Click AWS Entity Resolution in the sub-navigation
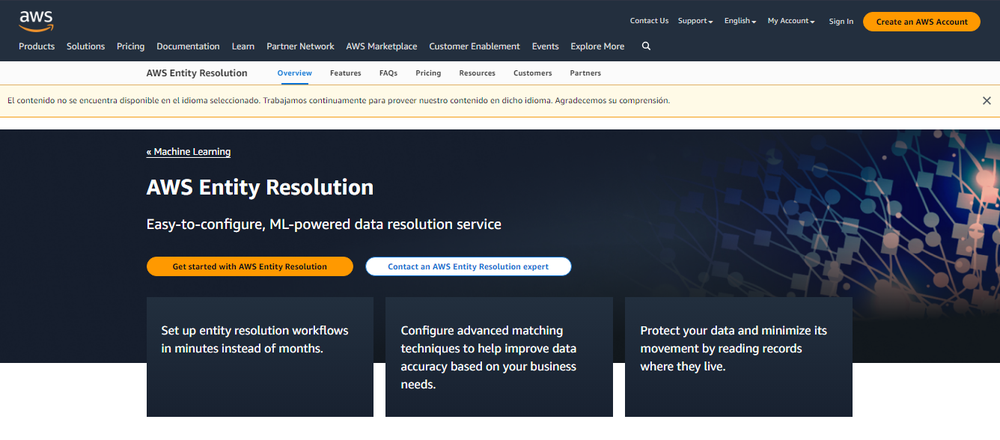 pyautogui.click(x=197, y=73)
